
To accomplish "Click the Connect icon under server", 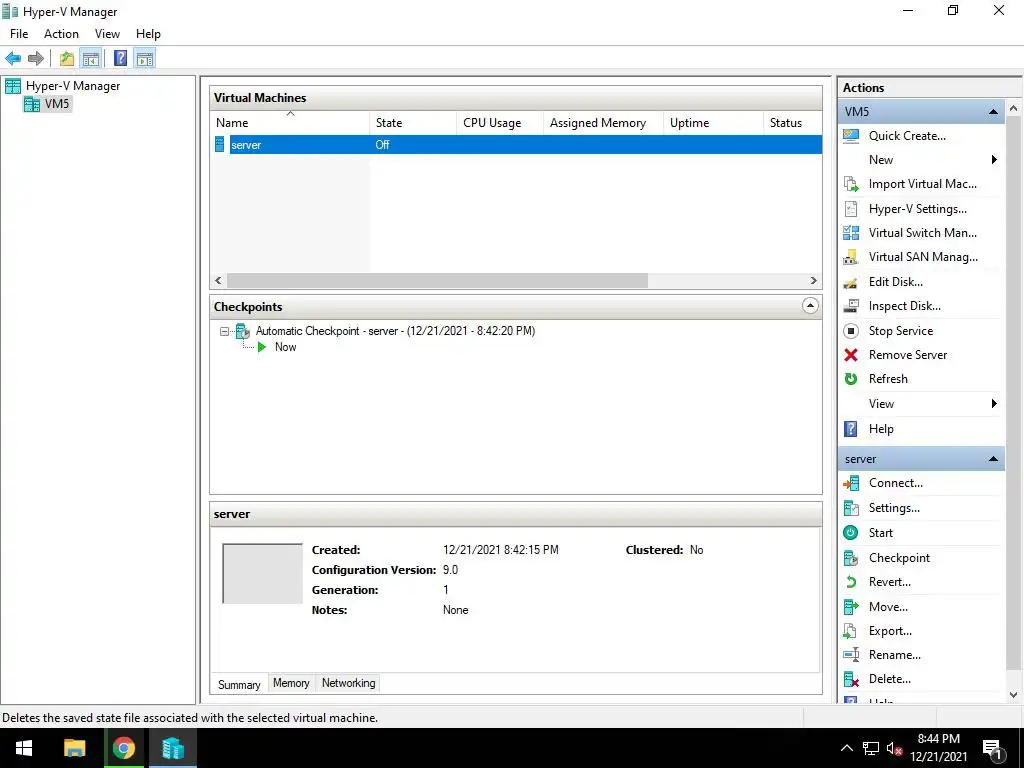I will coord(851,483).
